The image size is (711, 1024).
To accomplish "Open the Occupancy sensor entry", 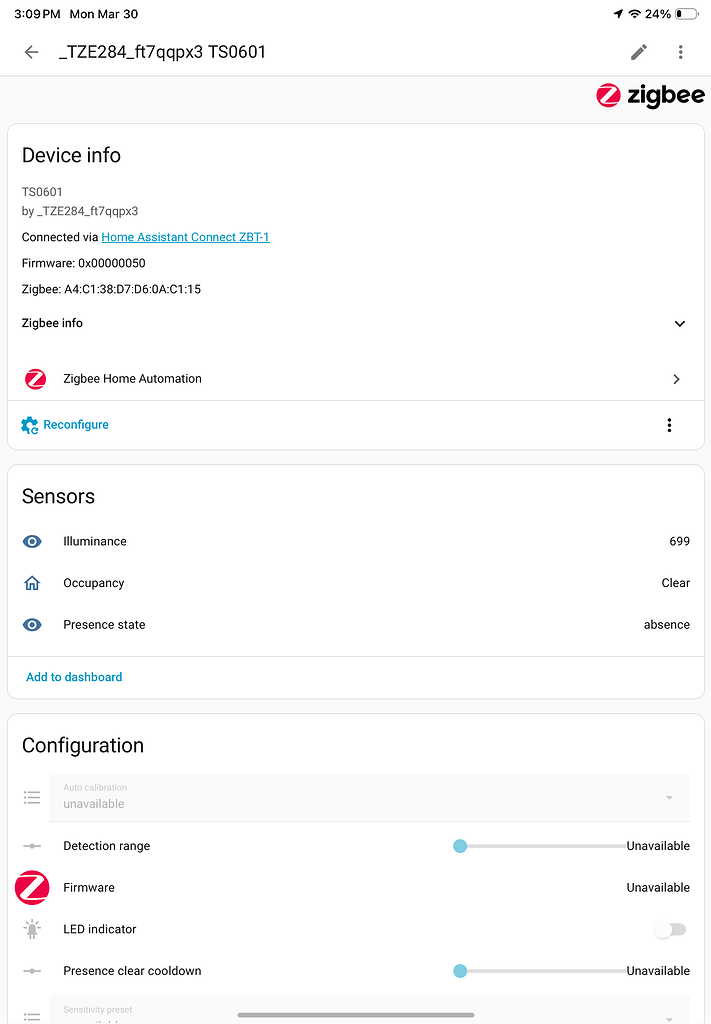I will coord(356,583).
